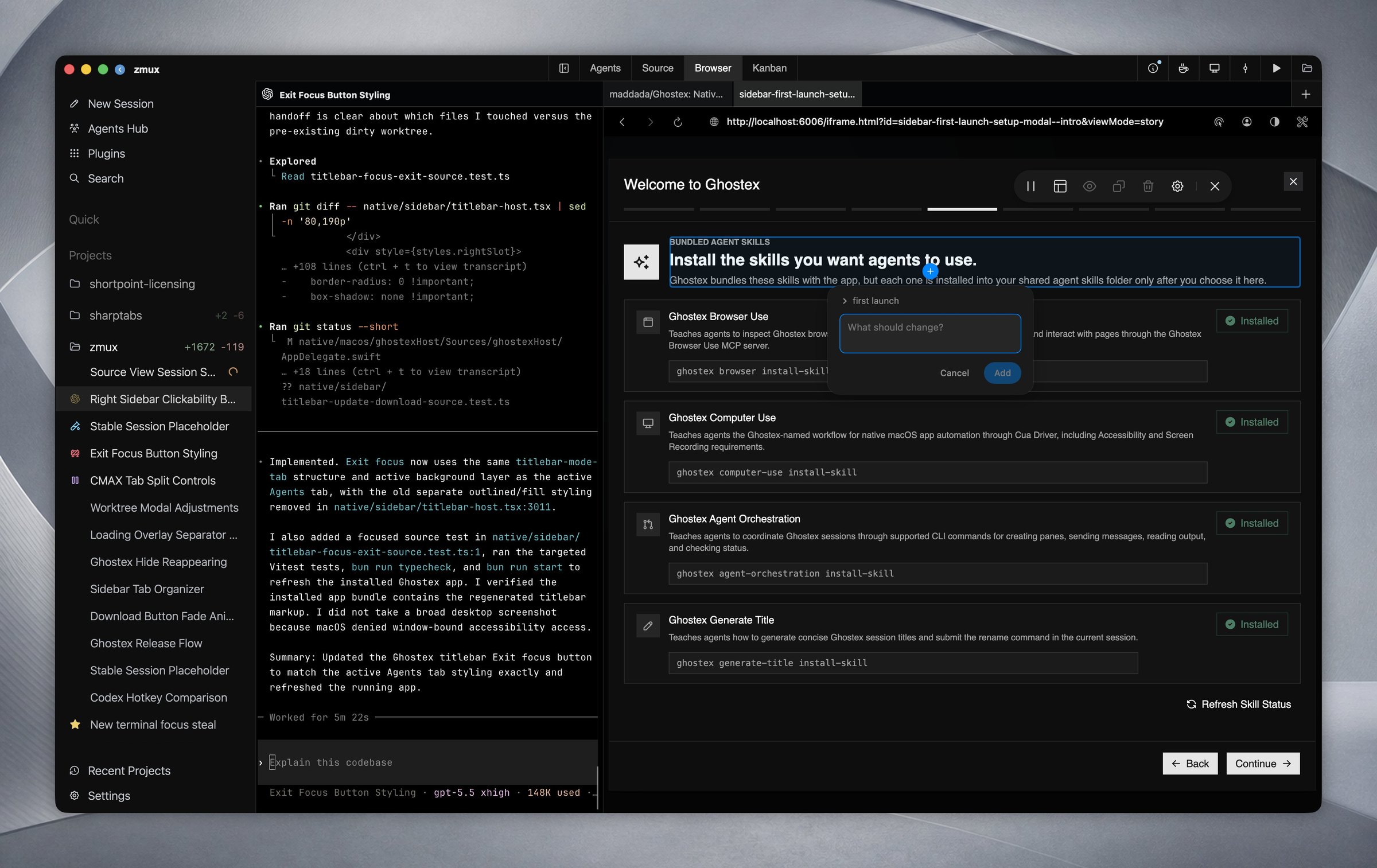Open the 'Source View Session S...' session

click(x=154, y=372)
